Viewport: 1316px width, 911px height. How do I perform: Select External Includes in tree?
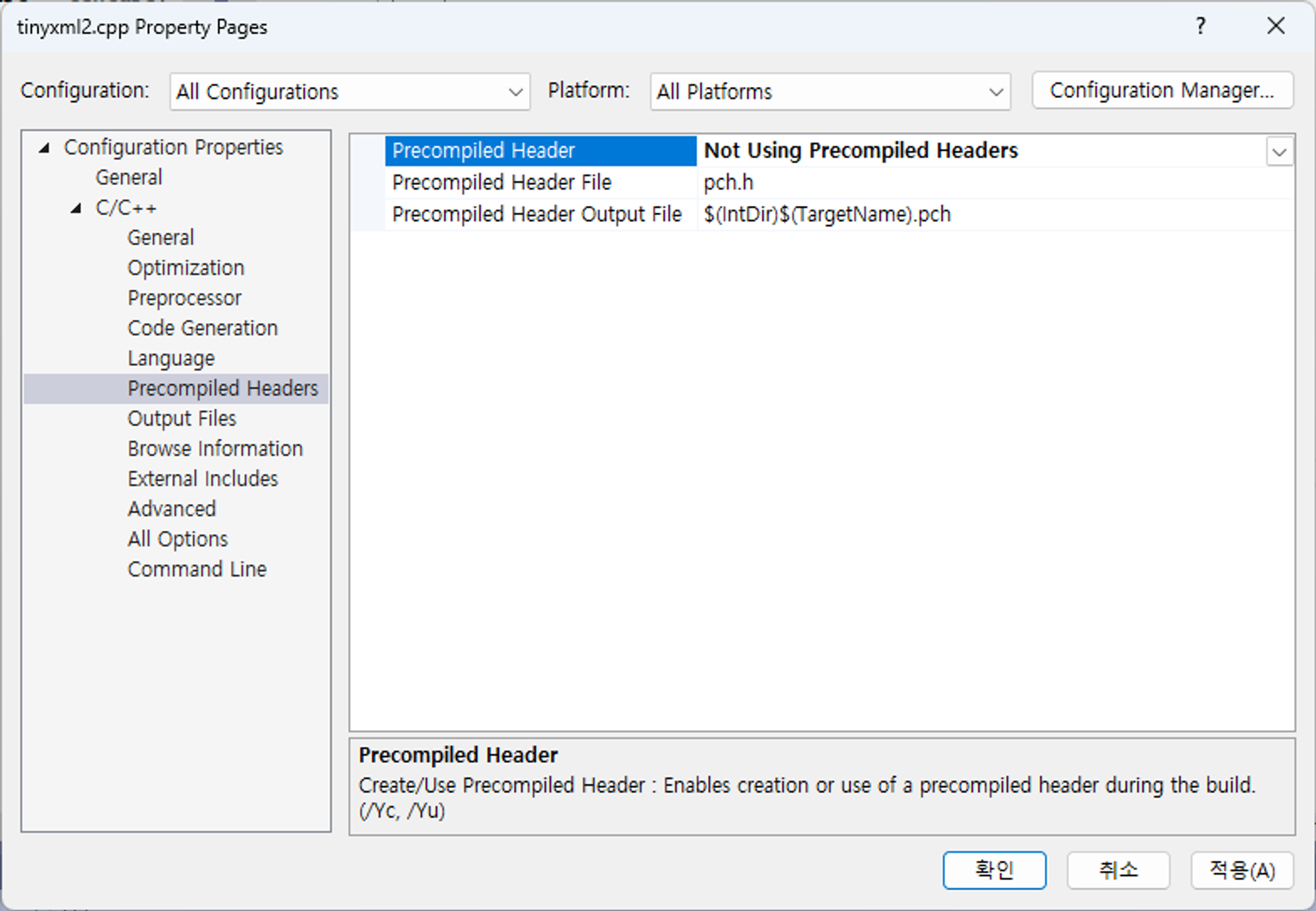(x=203, y=479)
